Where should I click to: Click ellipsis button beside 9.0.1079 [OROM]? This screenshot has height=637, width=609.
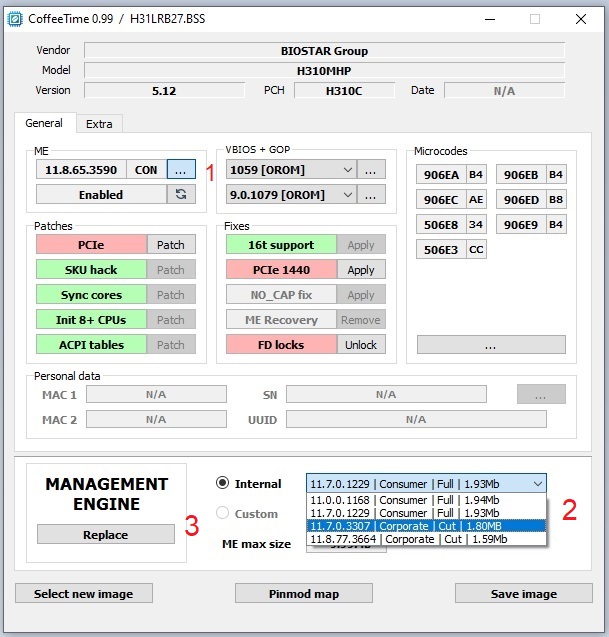(x=371, y=195)
